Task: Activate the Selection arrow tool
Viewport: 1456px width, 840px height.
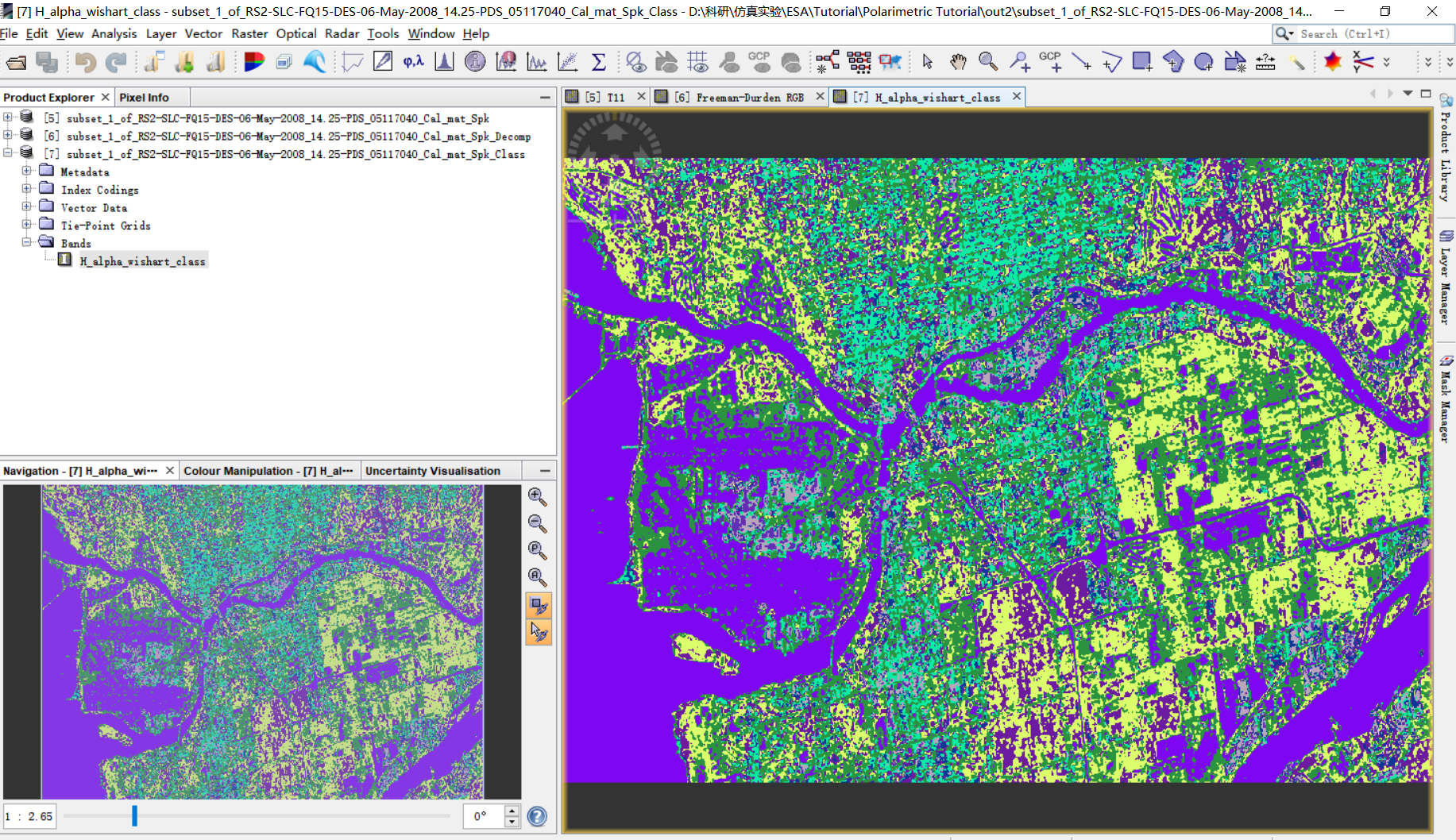Action: point(927,62)
